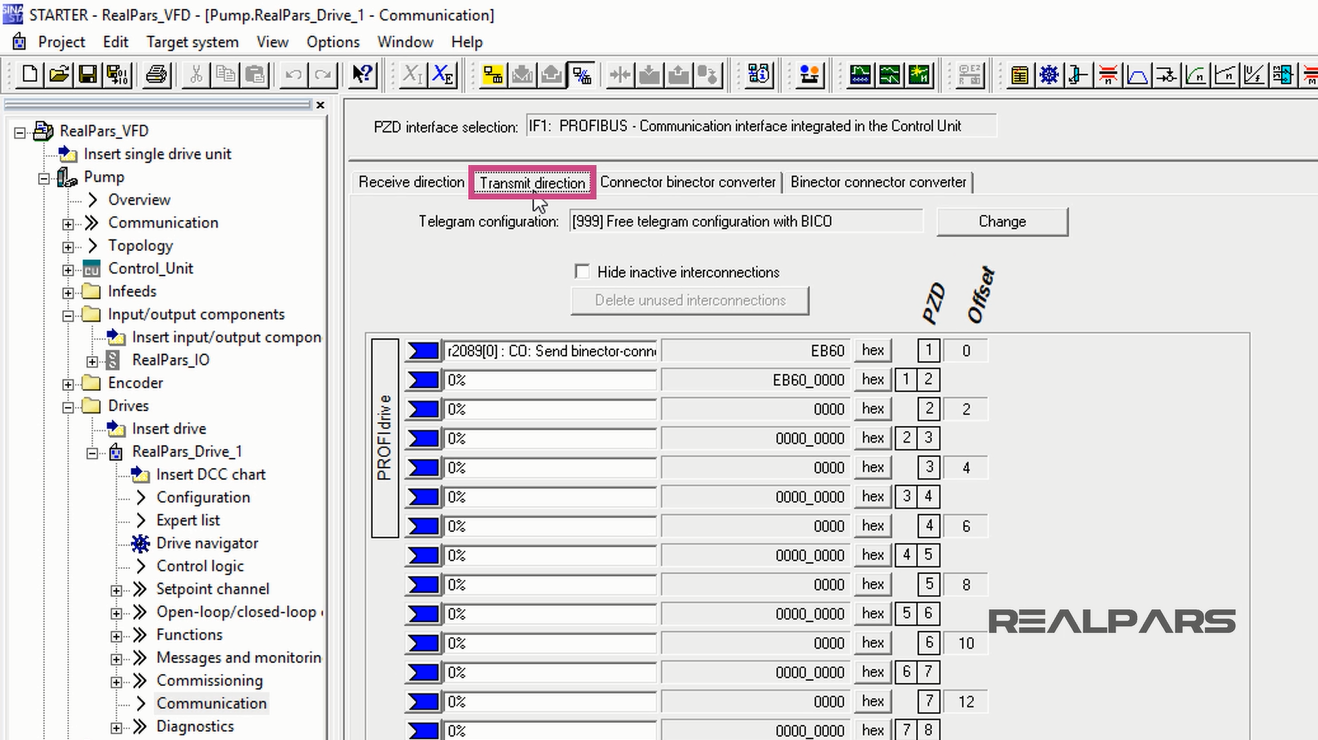Viewport: 1318px width, 740px height.
Task: Open the symbol browser balance-scale icon
Action: click(810, 75)
